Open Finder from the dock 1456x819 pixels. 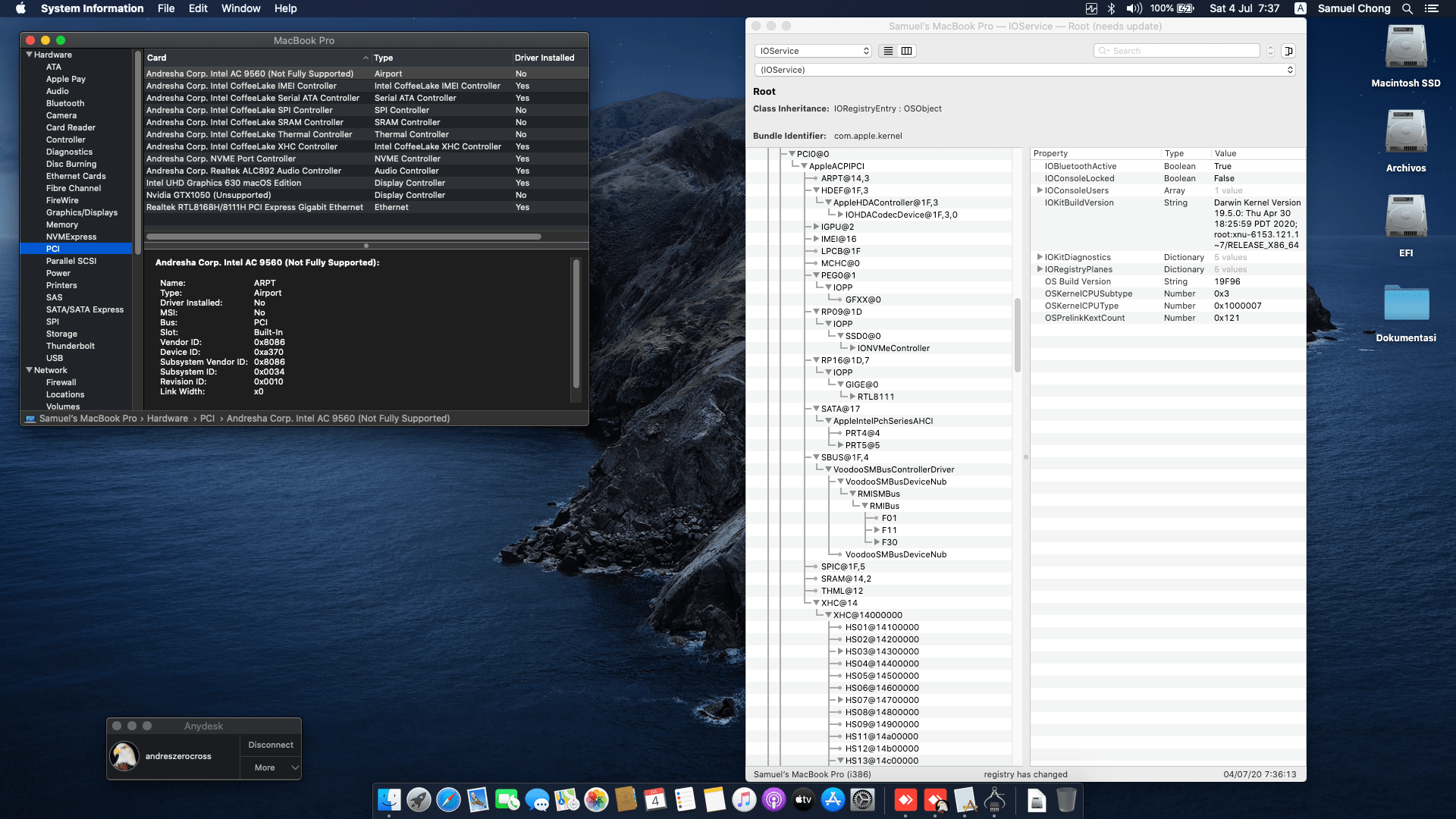click(389, 799)
